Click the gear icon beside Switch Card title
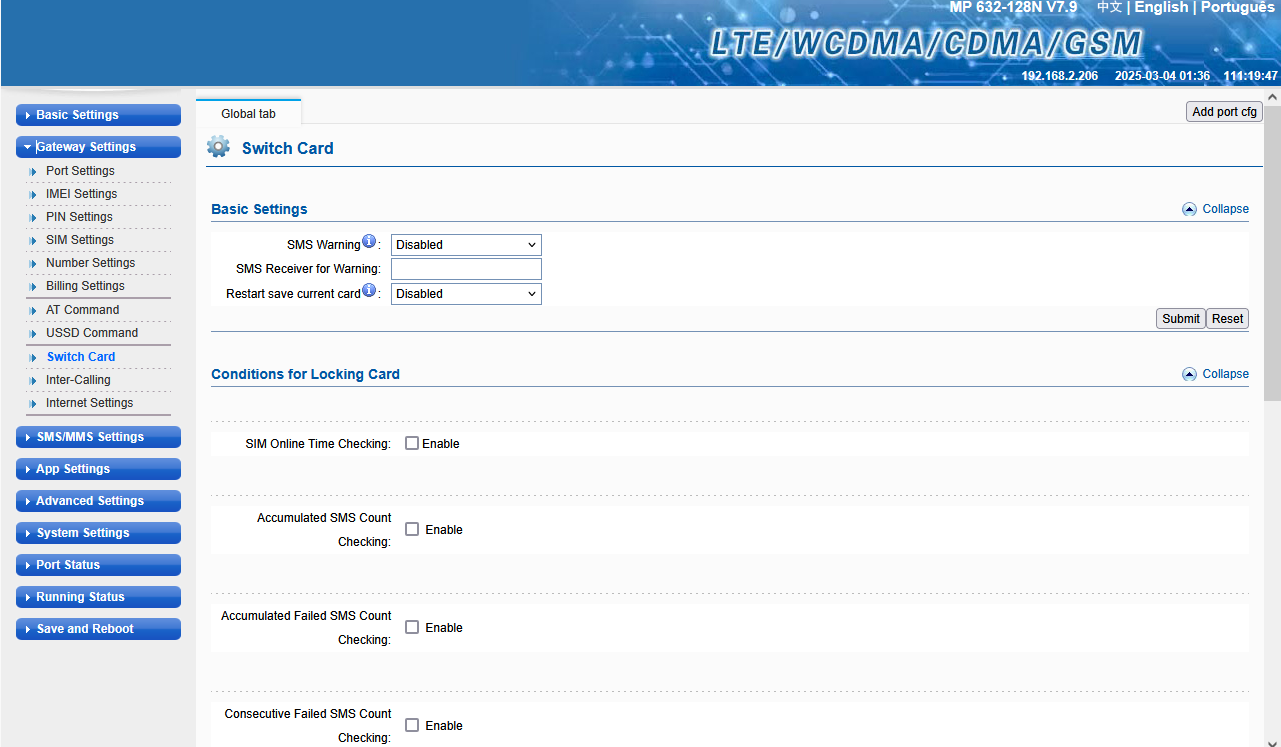The width and height of the screenshot is (1281, 747). (x=218, y=147)
